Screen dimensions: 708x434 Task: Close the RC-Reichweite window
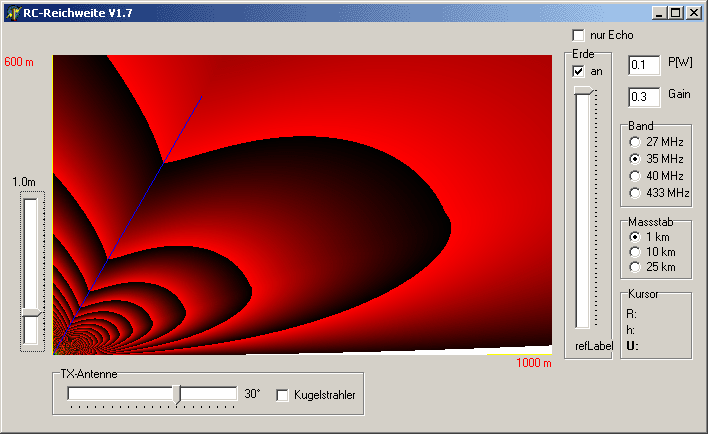coord(693,13)
